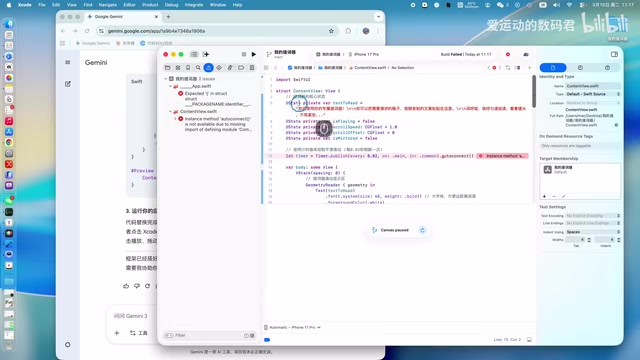
Task: Open the Text Encoding dropdown
Action: (x=593, y=216)
